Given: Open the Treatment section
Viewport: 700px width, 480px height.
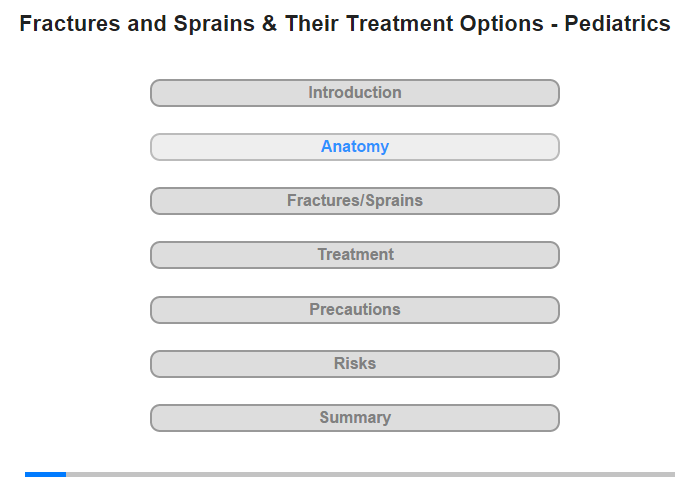Looking at the screenshot, I should tap(354, 255).
